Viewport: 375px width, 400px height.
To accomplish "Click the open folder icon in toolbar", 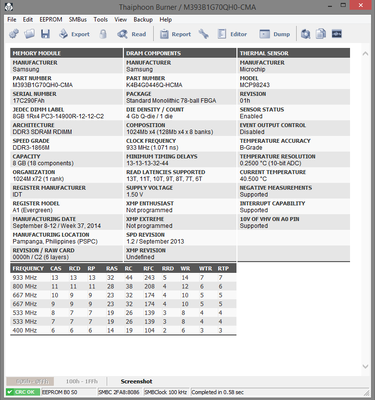I will coord(29,34).
